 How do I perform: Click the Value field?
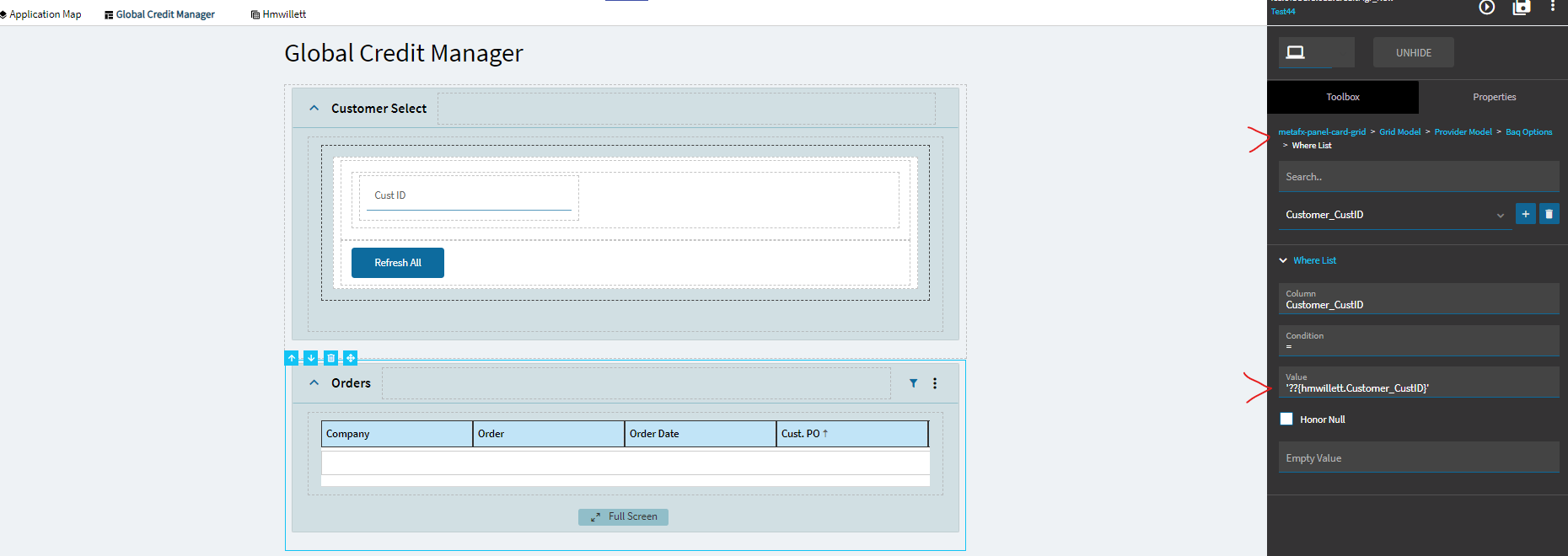[x=1419, y=382]
